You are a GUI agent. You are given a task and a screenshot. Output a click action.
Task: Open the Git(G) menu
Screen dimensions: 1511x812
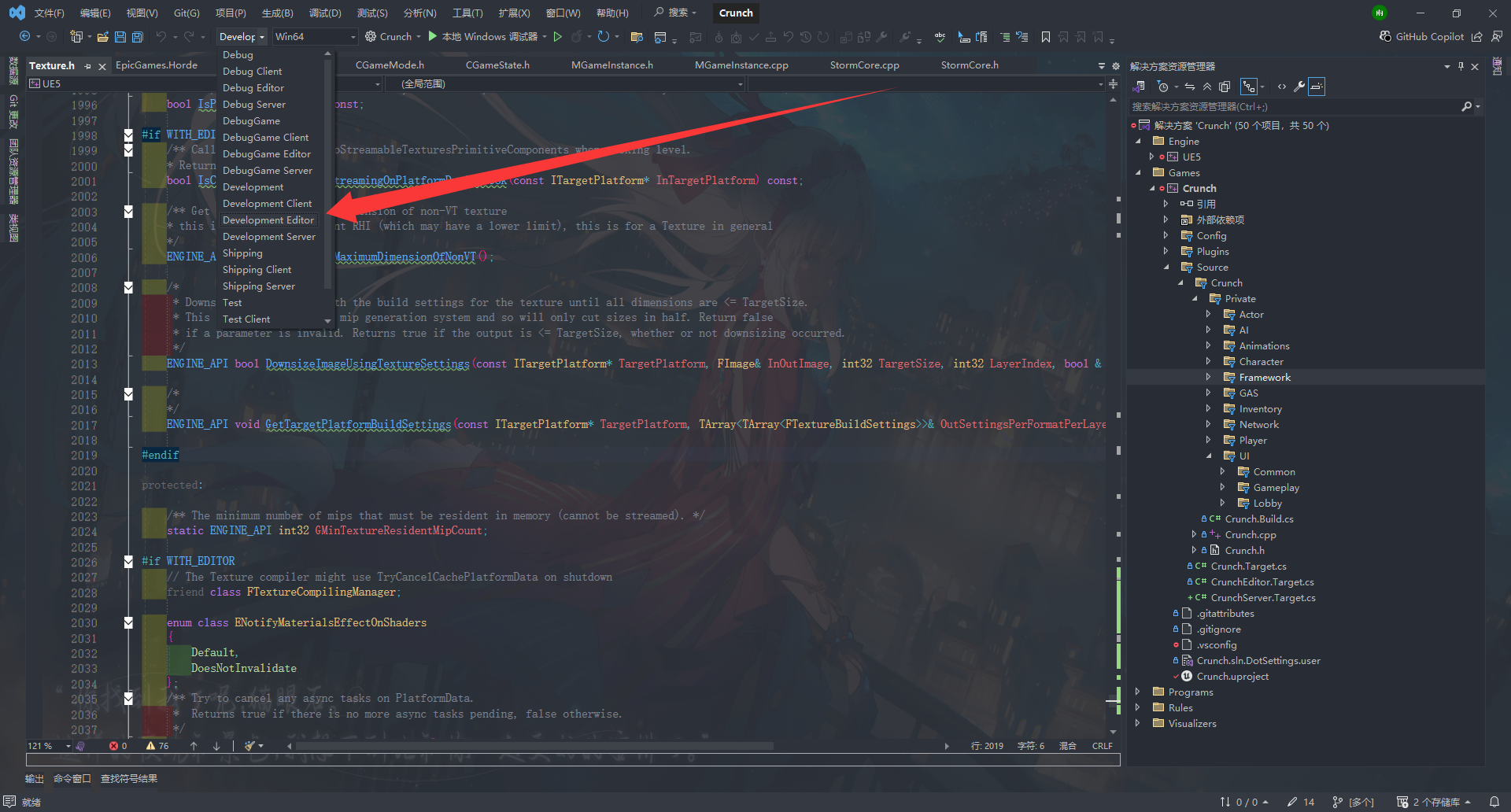click(187, 13)
